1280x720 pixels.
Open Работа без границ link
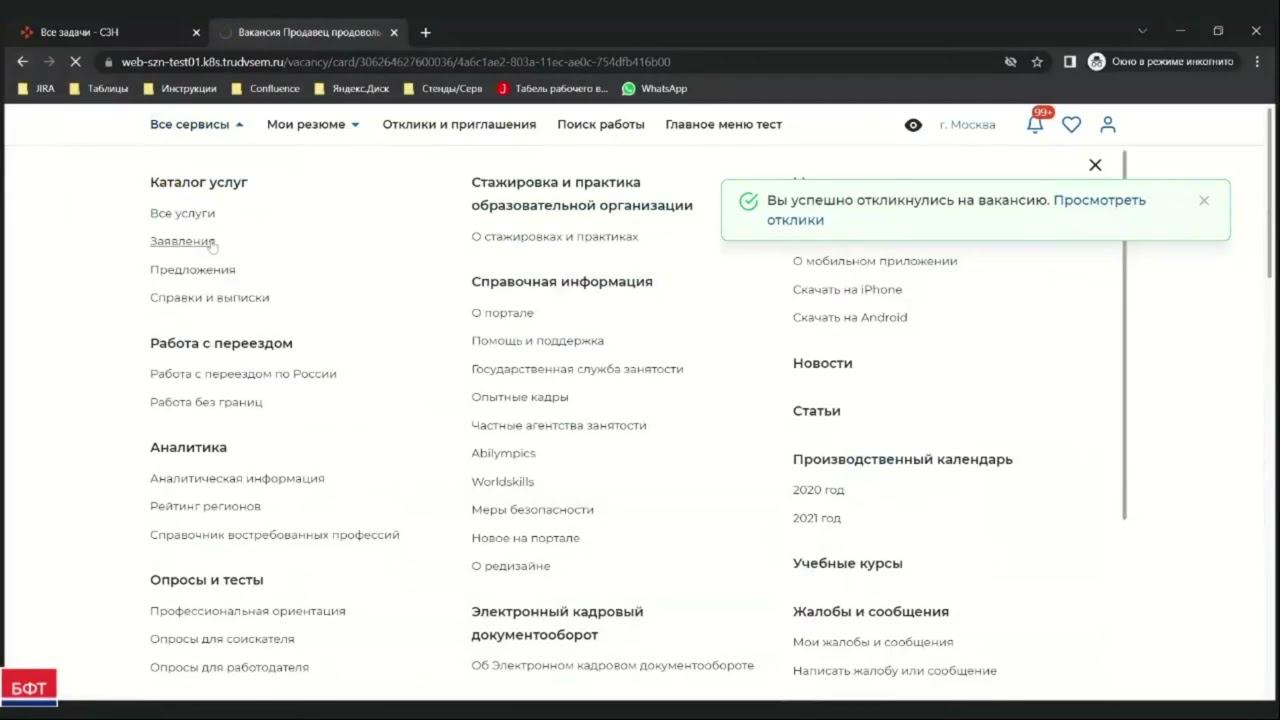coord(206,401)
